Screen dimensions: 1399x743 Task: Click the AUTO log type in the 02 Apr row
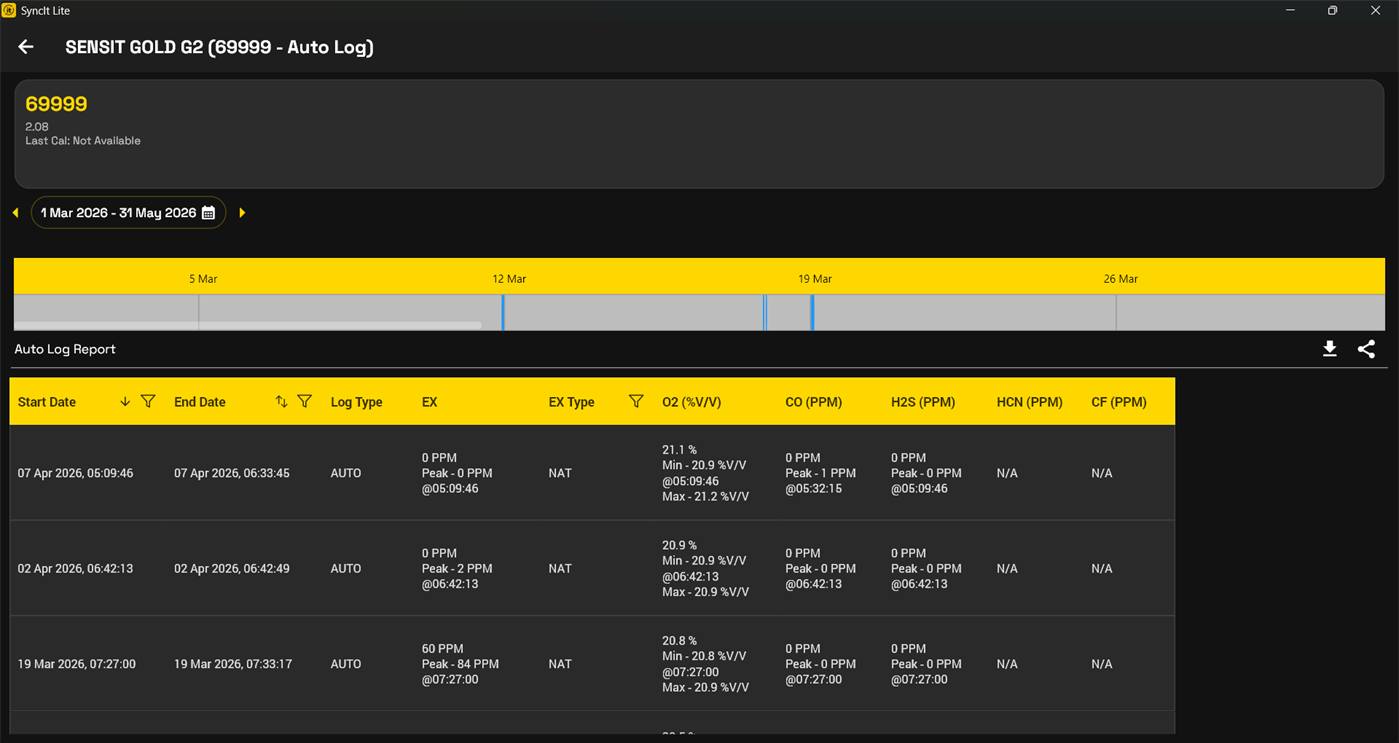(346, 568)
